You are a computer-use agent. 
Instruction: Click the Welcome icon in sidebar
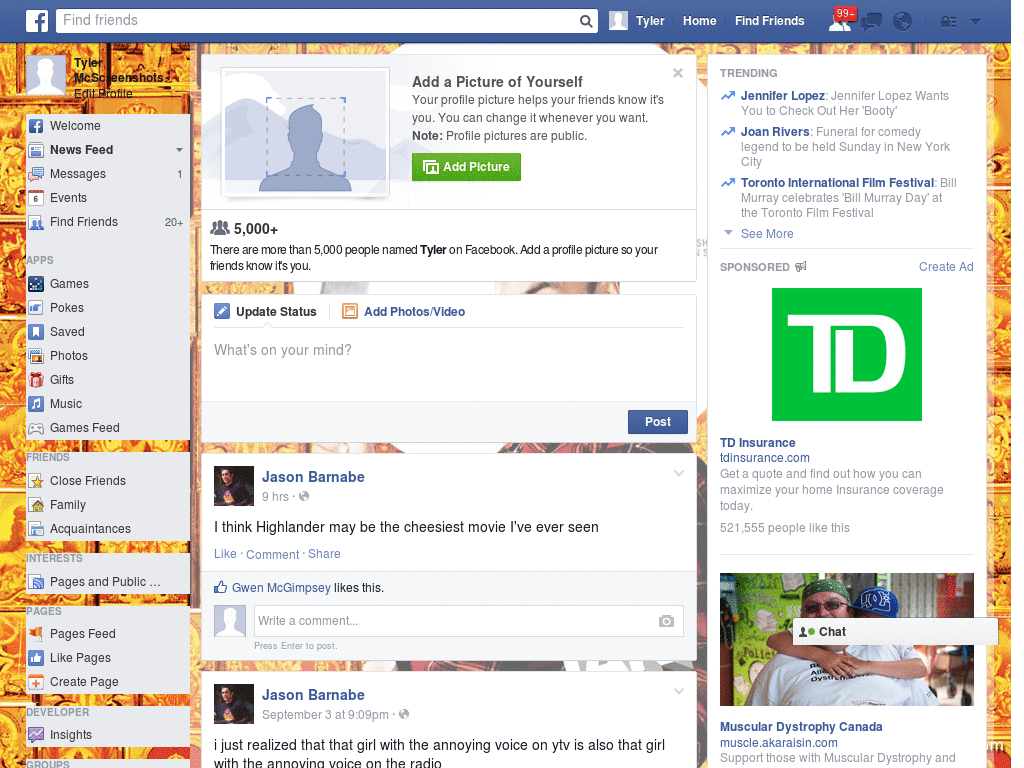pyautogui.click(x=36, y=126)
